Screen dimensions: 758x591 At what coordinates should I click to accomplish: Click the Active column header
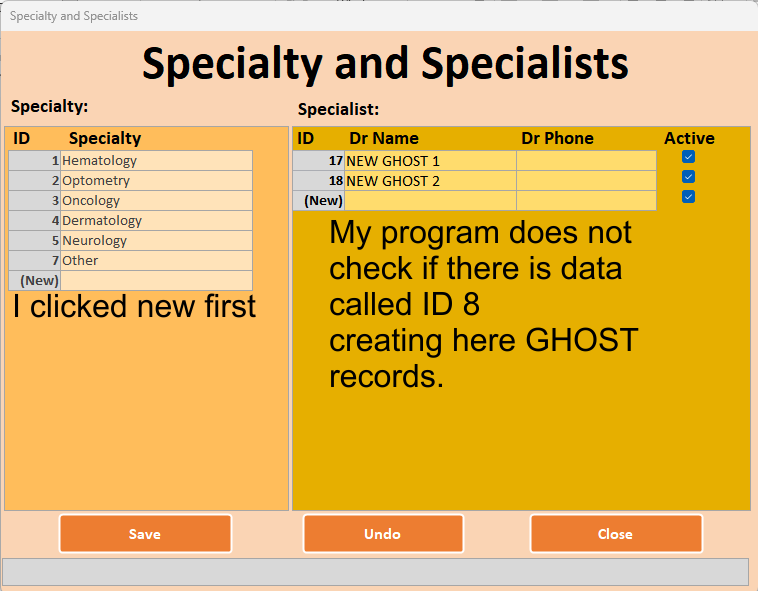pyautogui.click(x=689, y=138)
